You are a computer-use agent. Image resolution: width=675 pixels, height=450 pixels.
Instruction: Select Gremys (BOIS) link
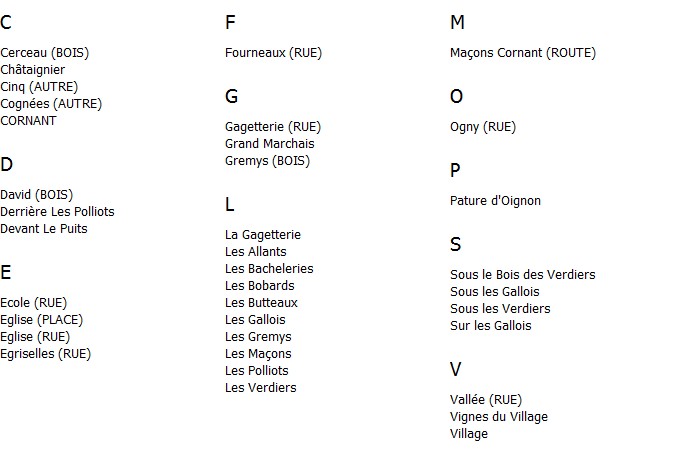coord(268,161)
